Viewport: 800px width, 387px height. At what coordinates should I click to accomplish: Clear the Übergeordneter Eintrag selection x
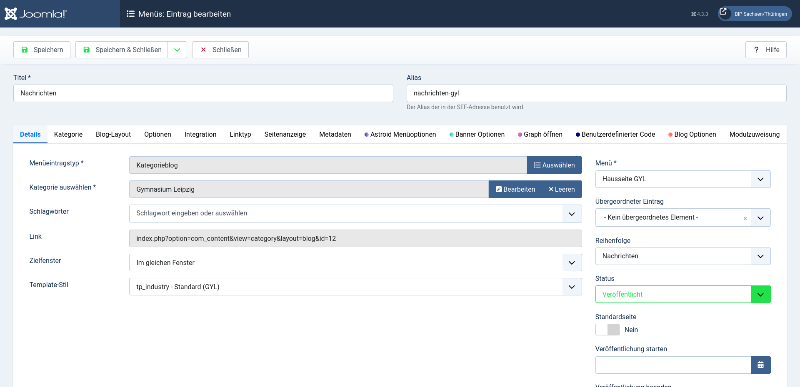tap(745, 218)
